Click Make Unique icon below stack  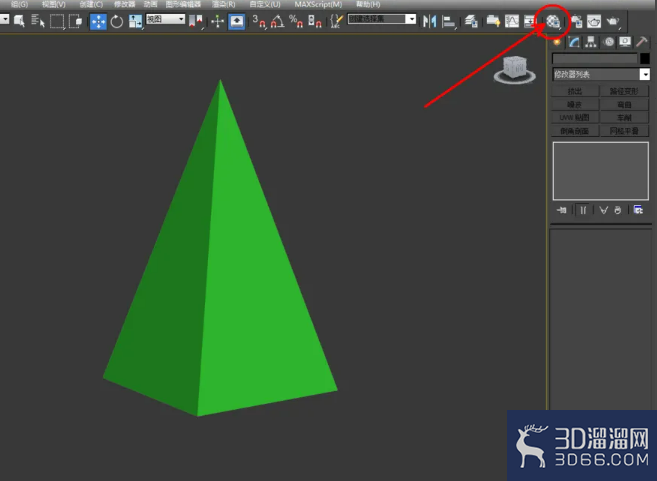(603, 210)
